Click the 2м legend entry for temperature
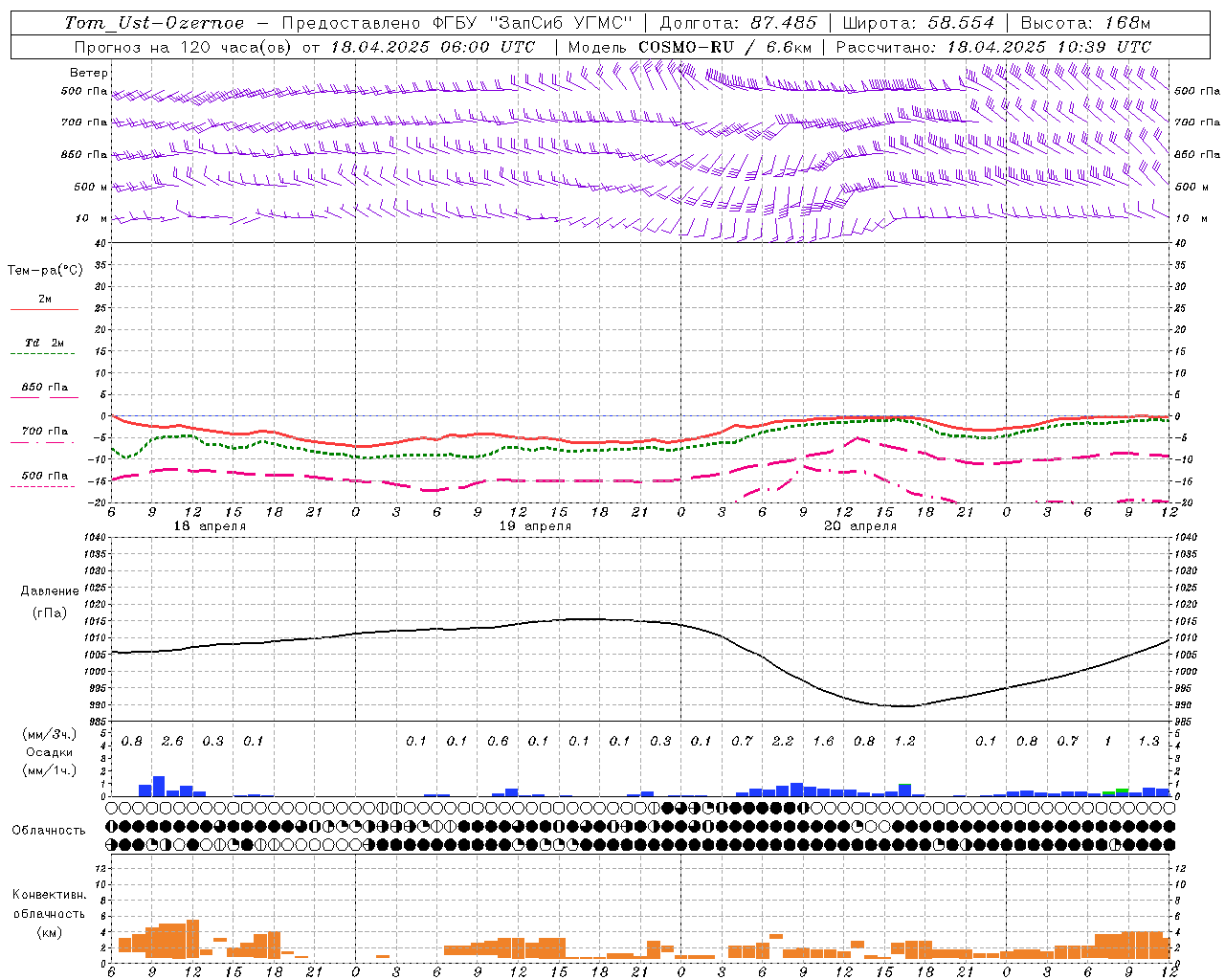The width and height of the screenshot is (1225, 980). 45,300
